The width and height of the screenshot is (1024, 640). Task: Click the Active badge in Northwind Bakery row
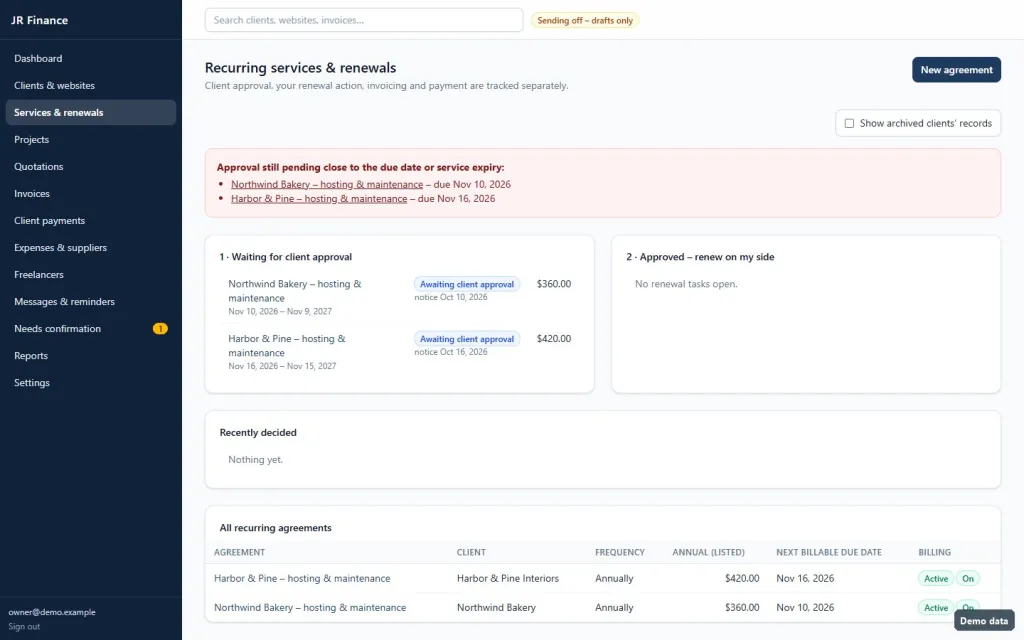936,607
